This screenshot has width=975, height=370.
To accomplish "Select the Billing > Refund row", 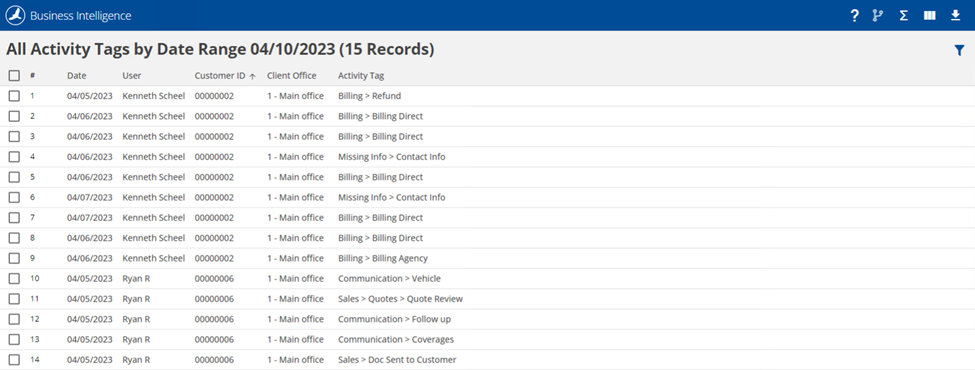I will 488,96.
